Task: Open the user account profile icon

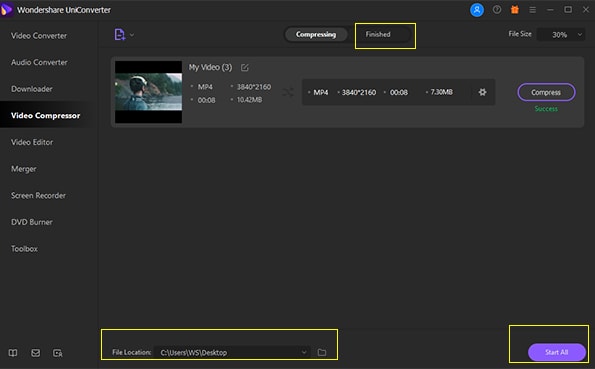Action: (x=477, y=10)
